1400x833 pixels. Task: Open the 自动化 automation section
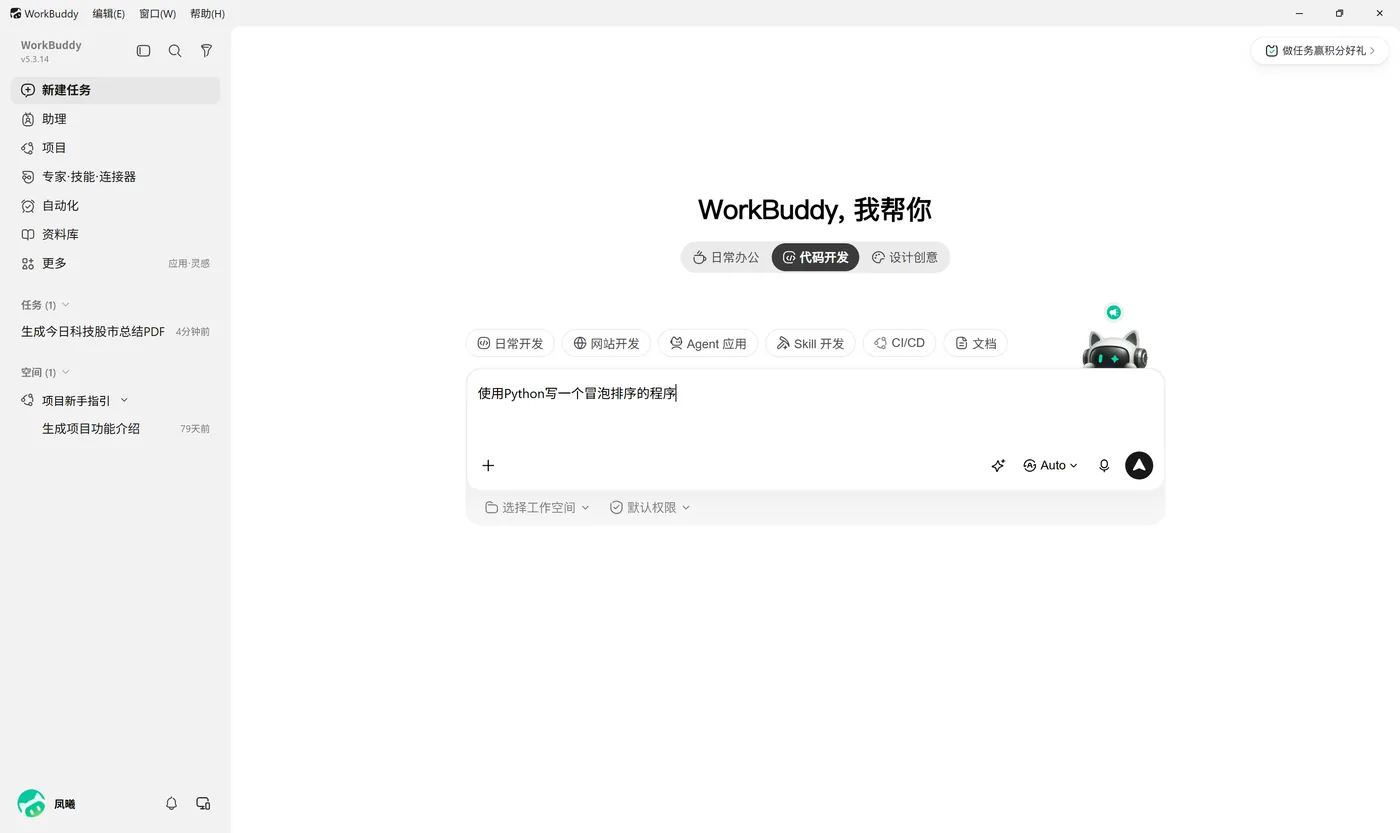click(115, 206)
